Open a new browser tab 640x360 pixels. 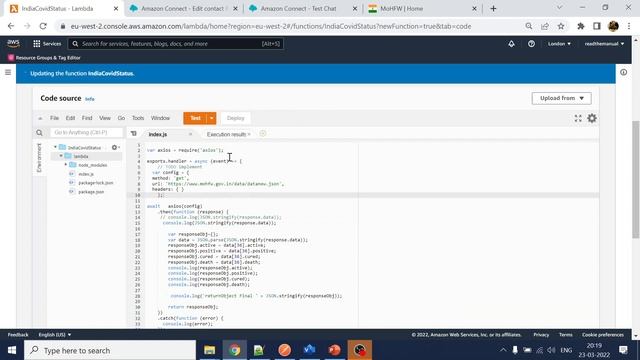tap(493, 9)
